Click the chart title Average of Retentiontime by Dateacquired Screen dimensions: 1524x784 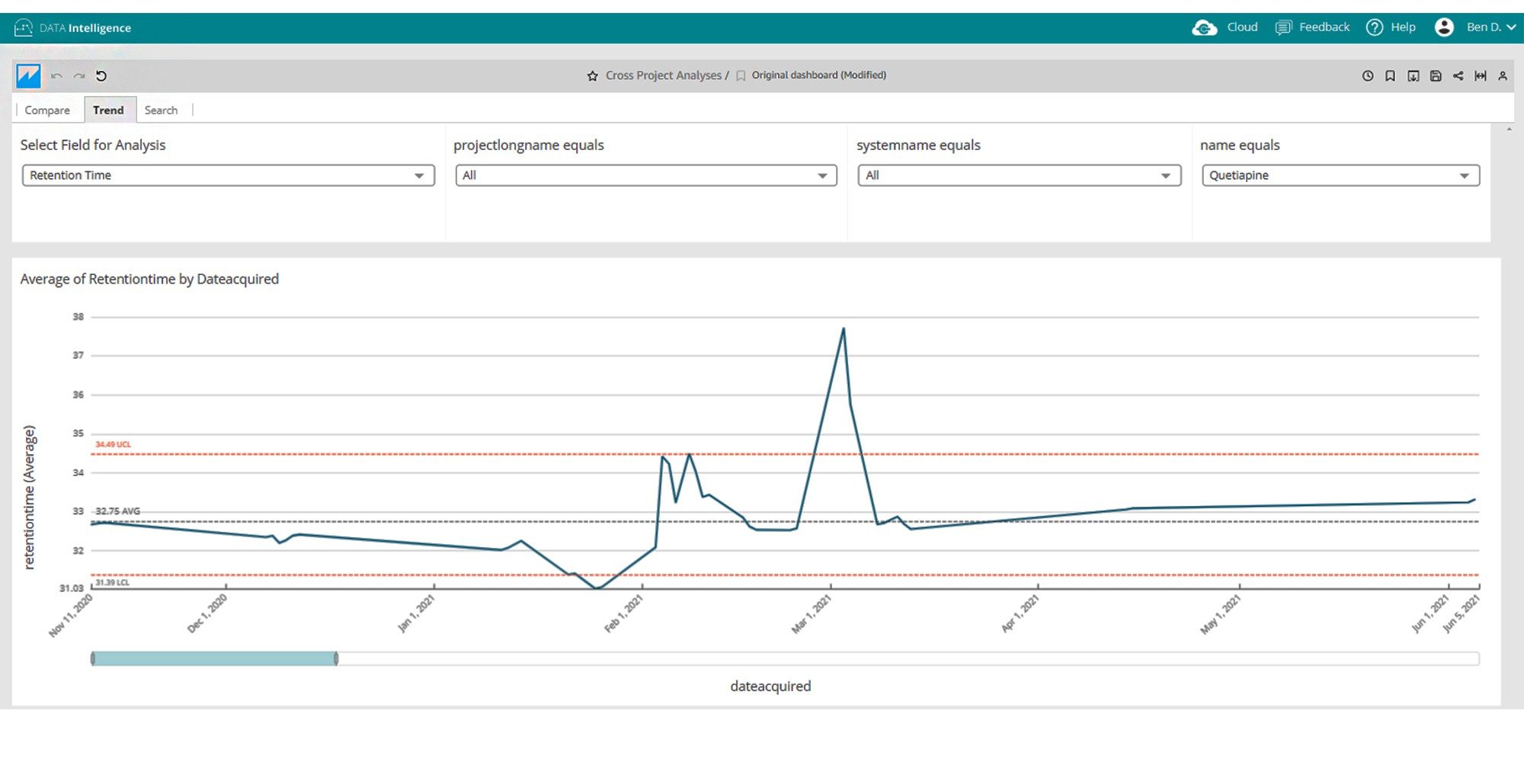[x=149, y=280]
